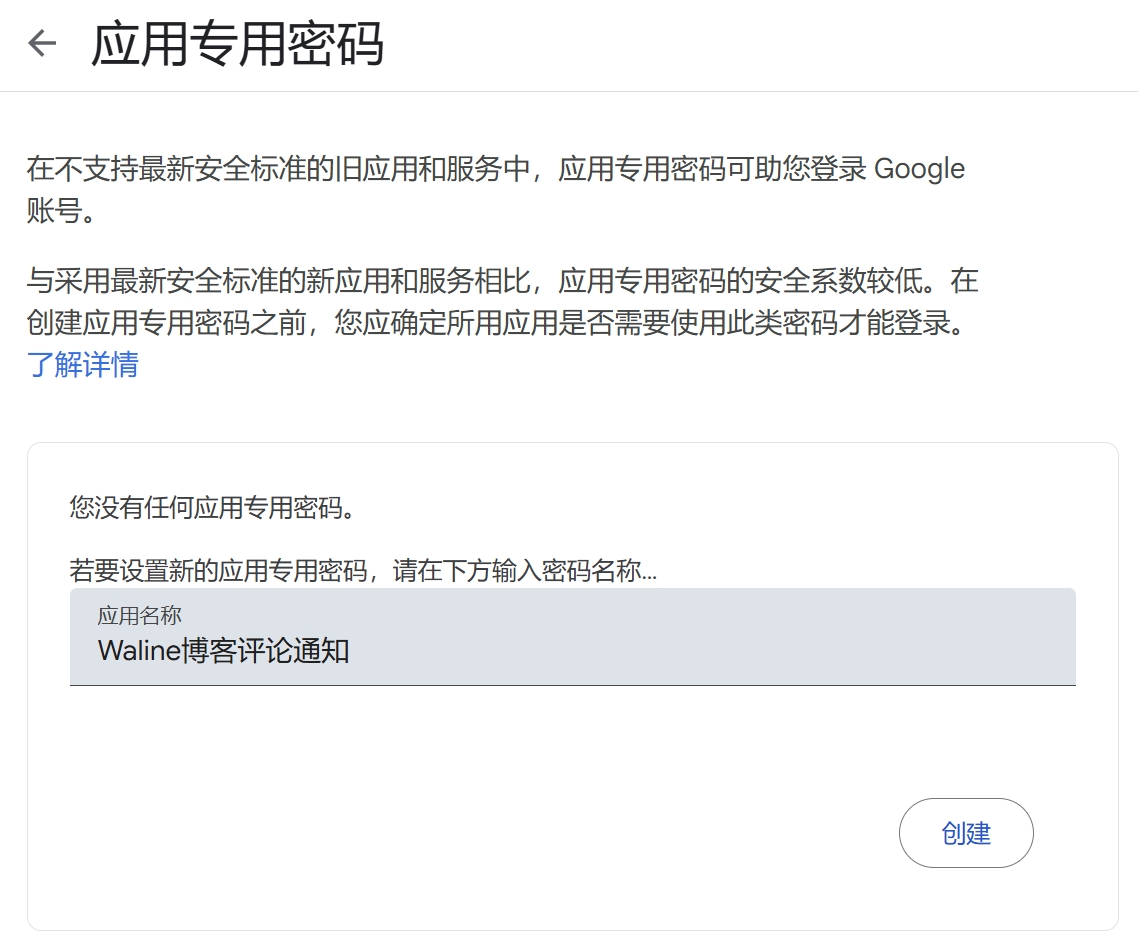This screenshot has width=1138, height=945.
Task: Click the 应用名称 field label
Action: (x=139, y=615)
